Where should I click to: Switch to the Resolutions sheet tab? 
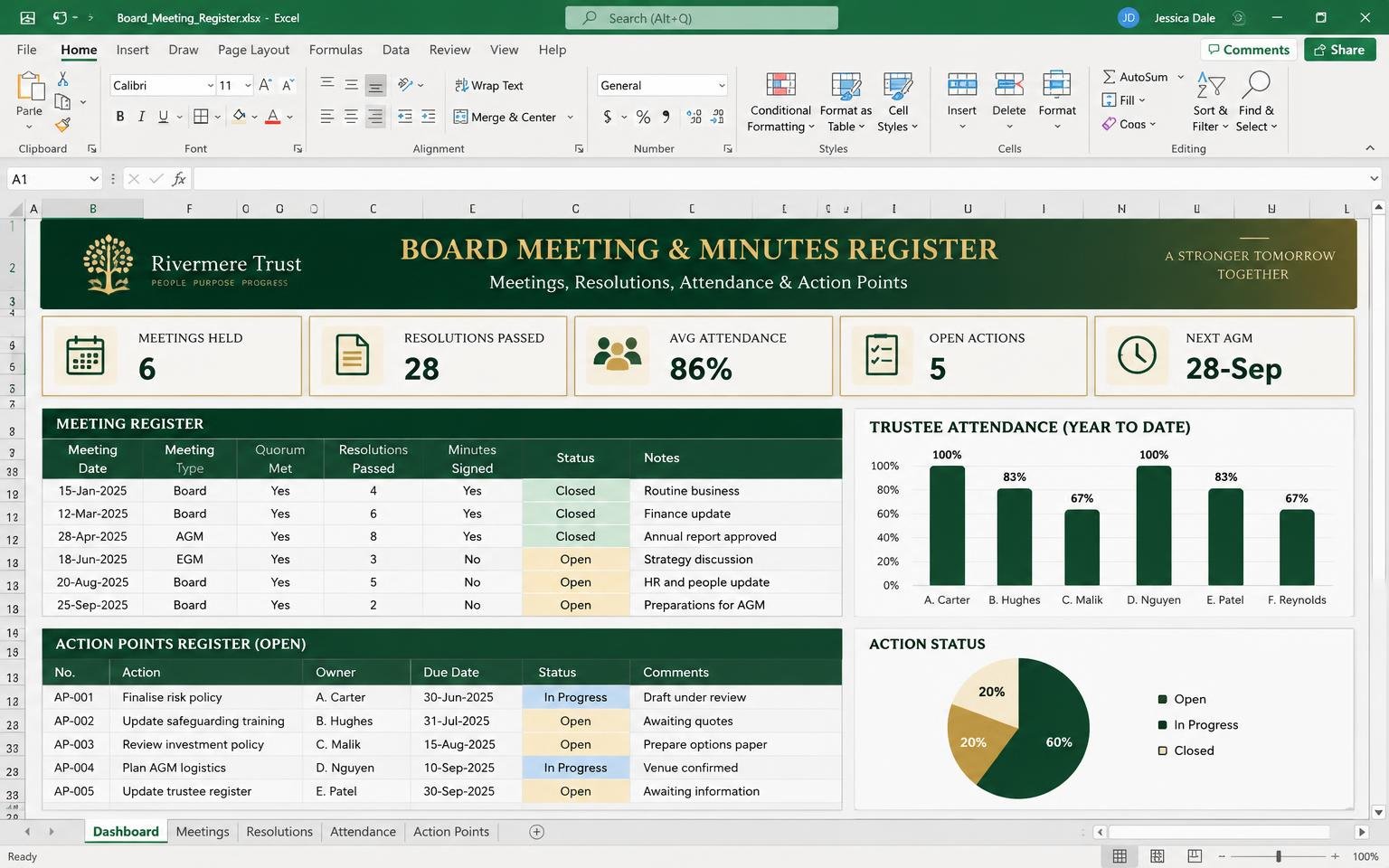(279, 832)
